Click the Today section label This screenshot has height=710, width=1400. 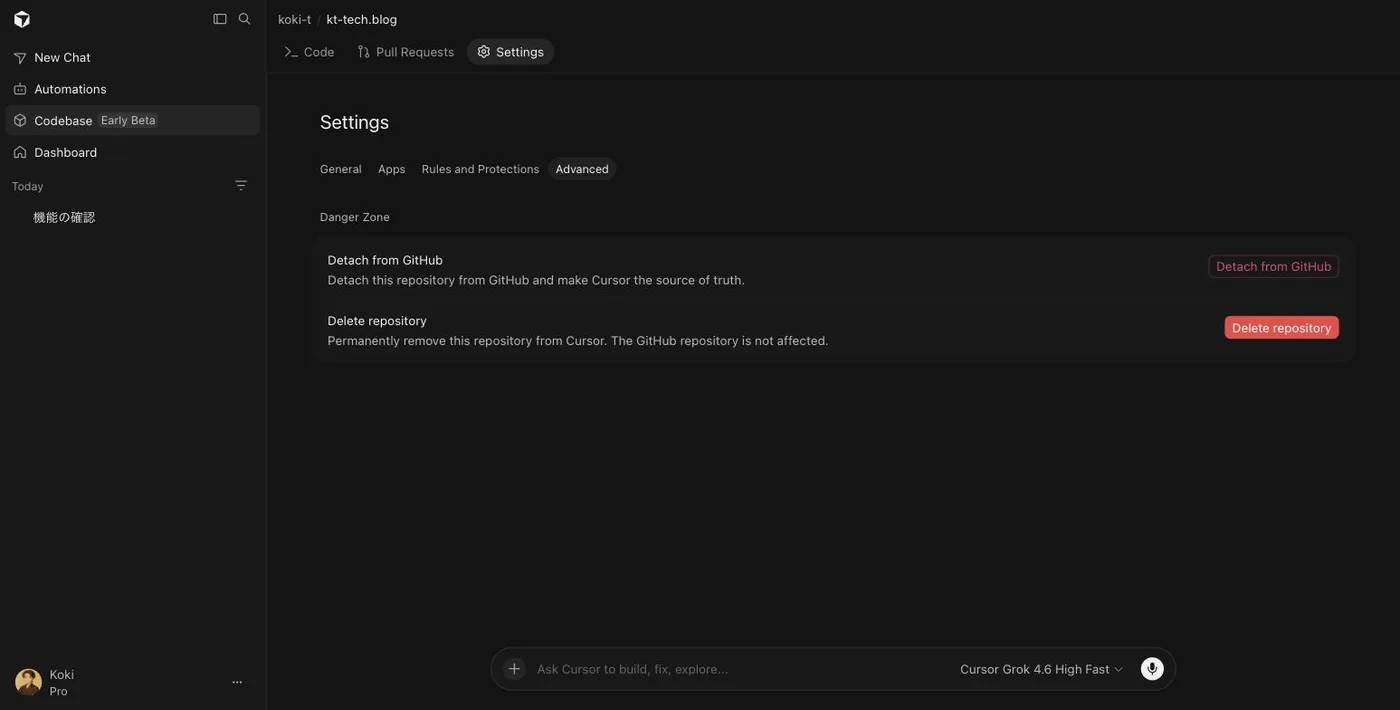coord(28,186)
